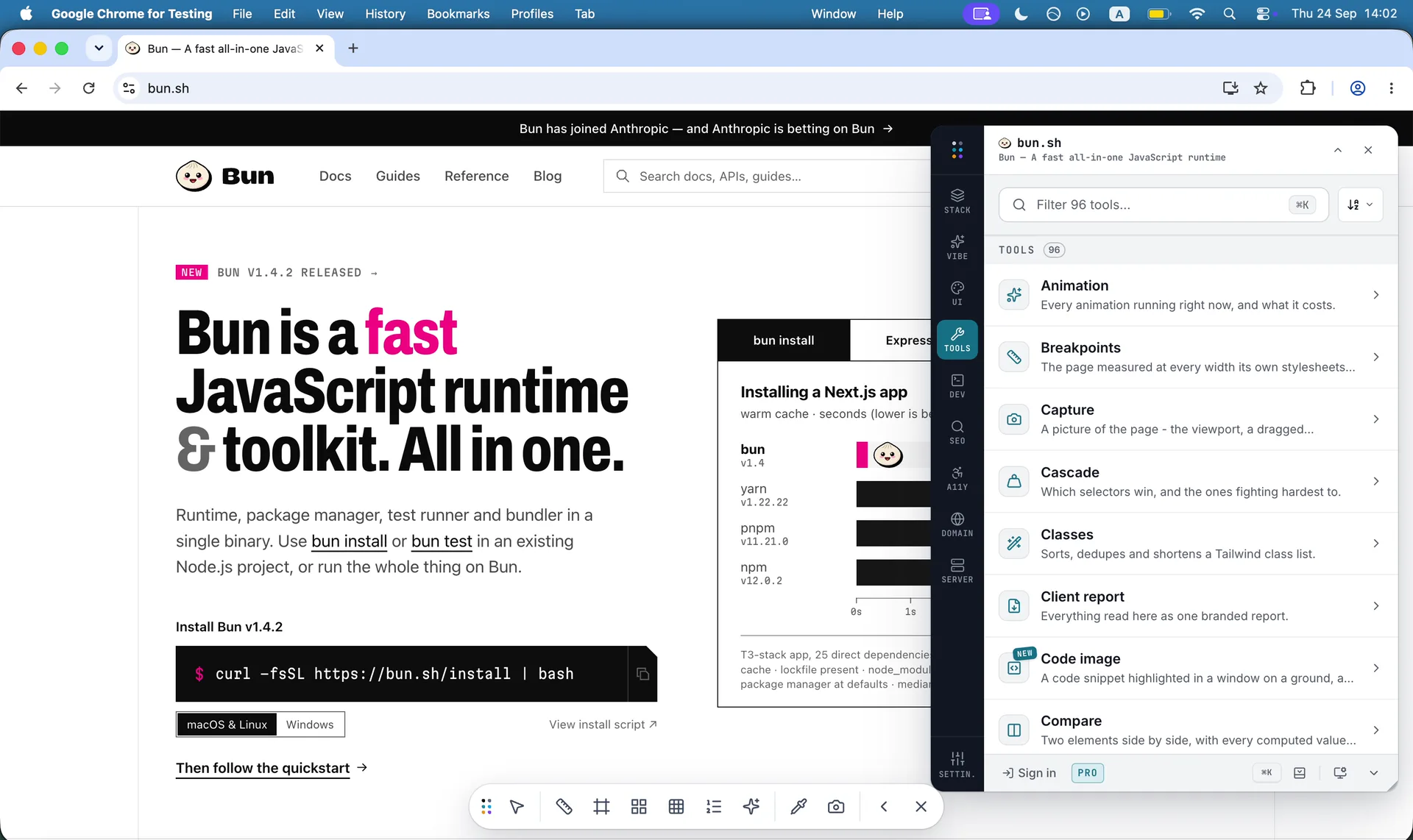
Task: Open the Client report tool row
Action: point(1191,605)
